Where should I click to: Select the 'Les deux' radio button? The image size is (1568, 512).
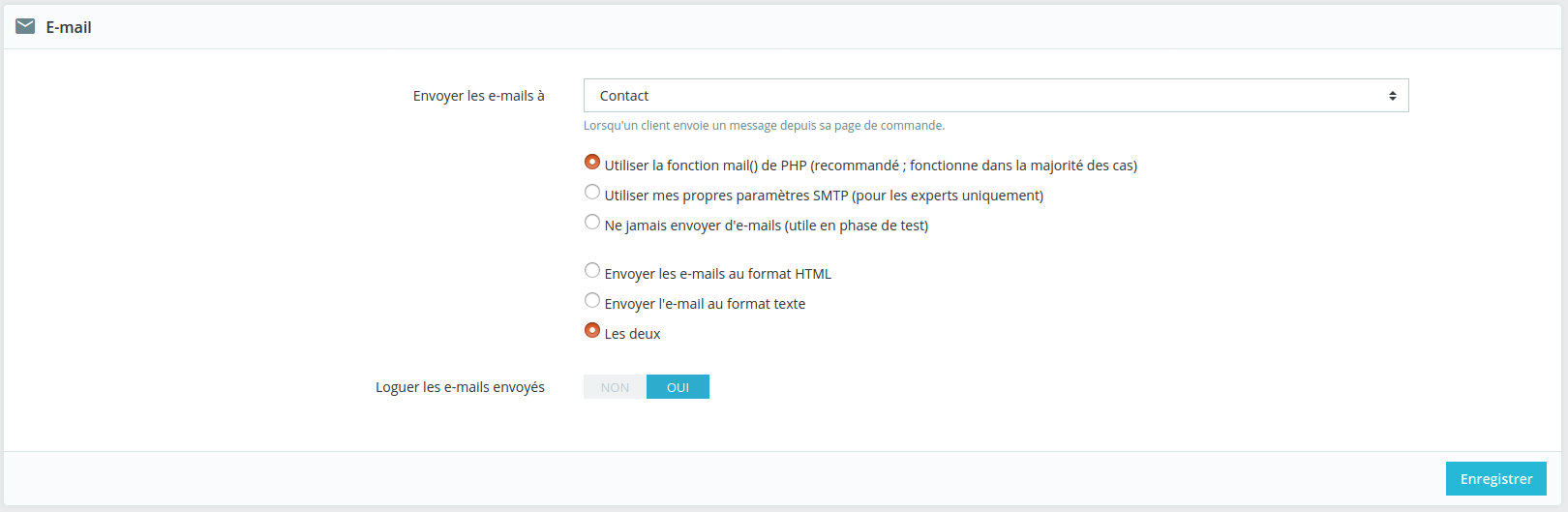coord(592,330)
